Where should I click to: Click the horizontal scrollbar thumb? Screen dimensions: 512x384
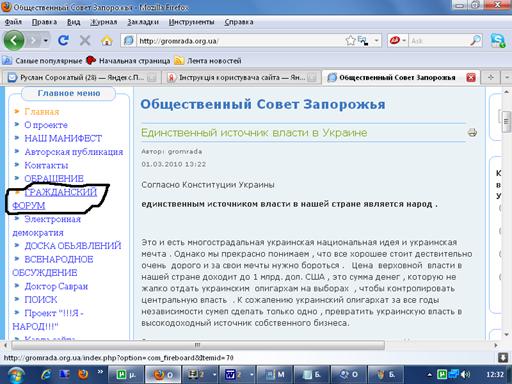click(198, 345)
